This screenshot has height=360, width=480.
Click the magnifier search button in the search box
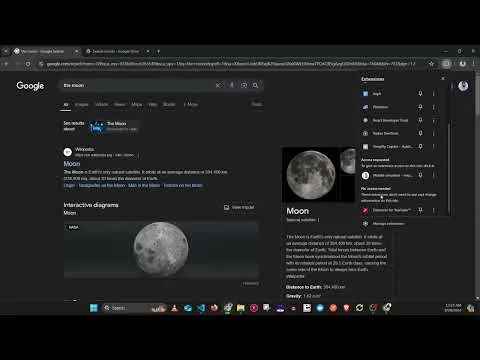[x=256, y=85]
